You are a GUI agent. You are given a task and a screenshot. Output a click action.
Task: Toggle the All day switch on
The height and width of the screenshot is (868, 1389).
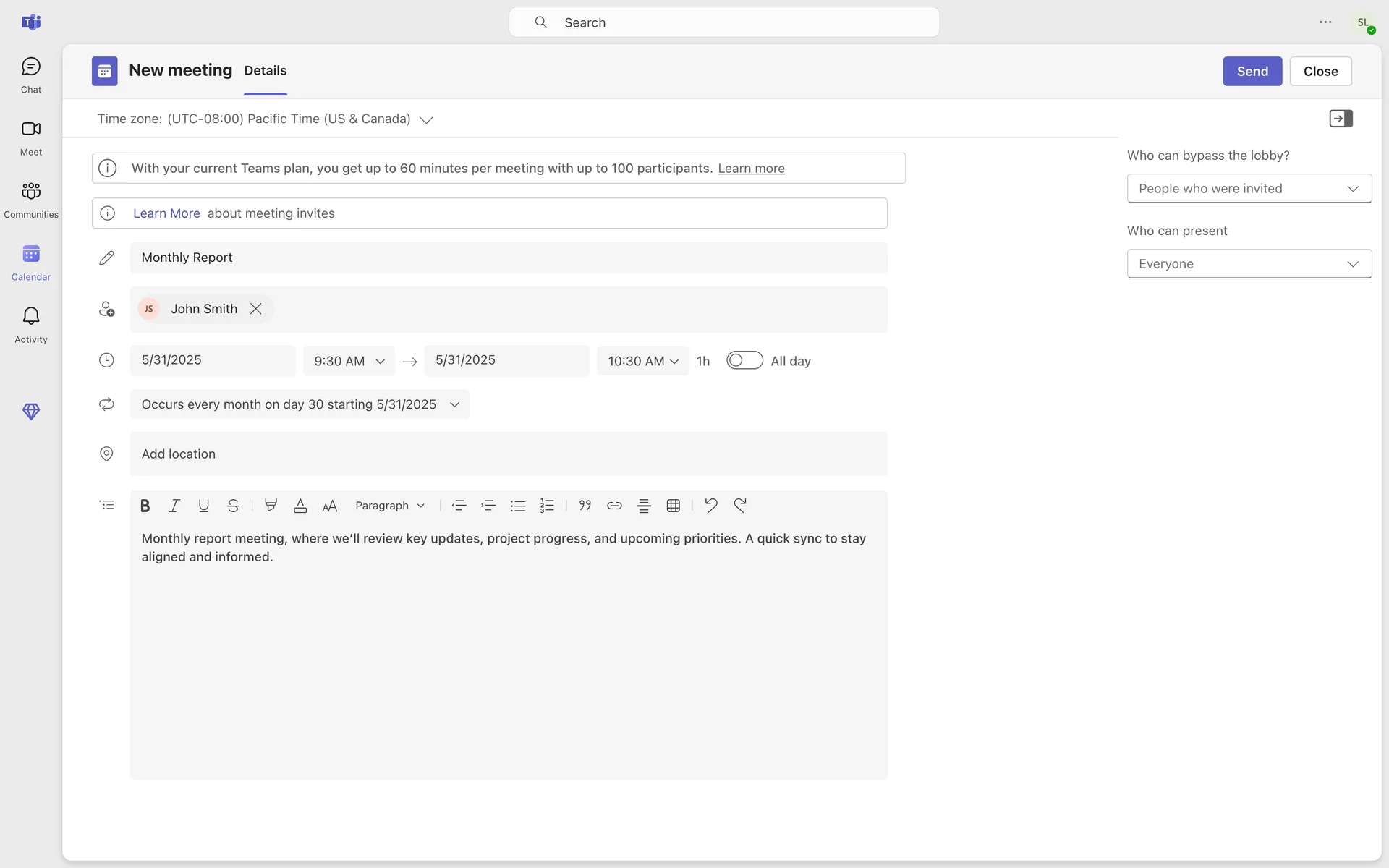click(744, 360)
